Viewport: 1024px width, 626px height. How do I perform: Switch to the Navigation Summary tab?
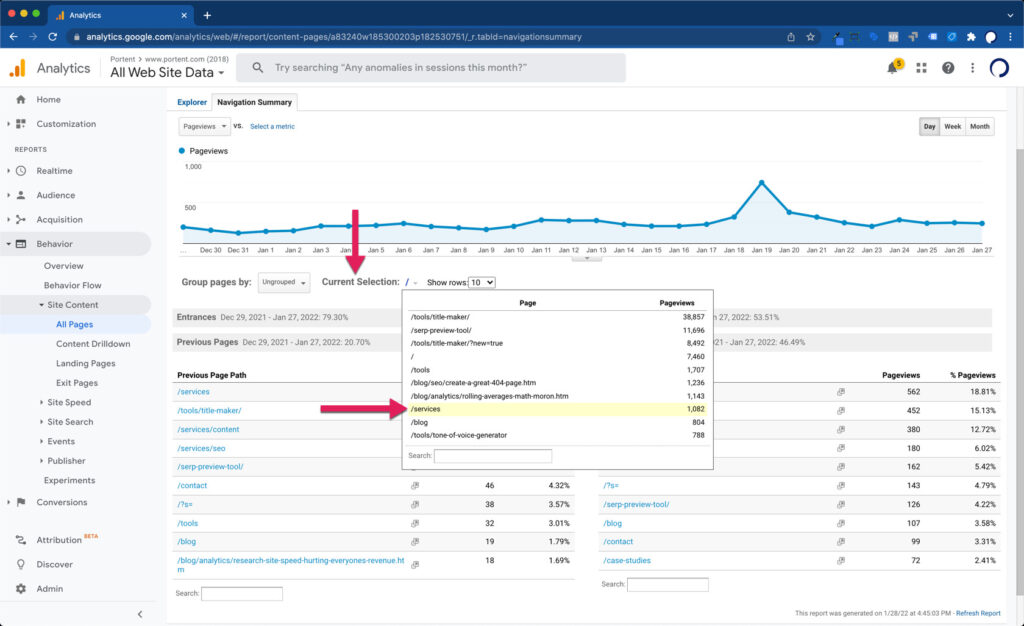[254, 102]
